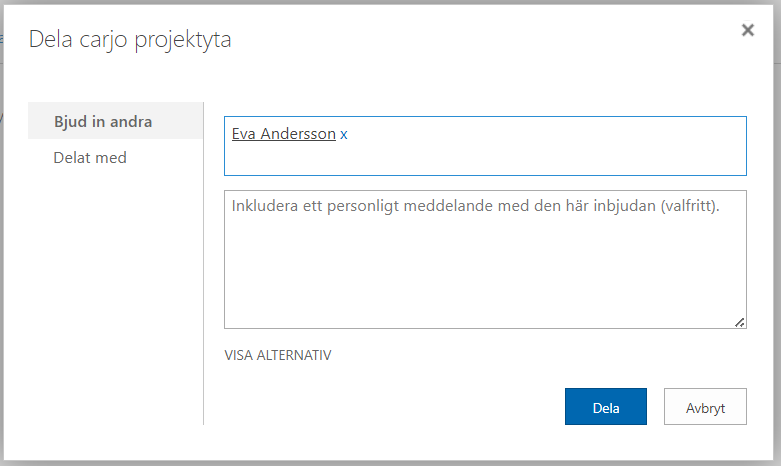Click the Inkludera ett personligt meddelande placeholder
The image size is (781, 466).
(x=476, y=206)
